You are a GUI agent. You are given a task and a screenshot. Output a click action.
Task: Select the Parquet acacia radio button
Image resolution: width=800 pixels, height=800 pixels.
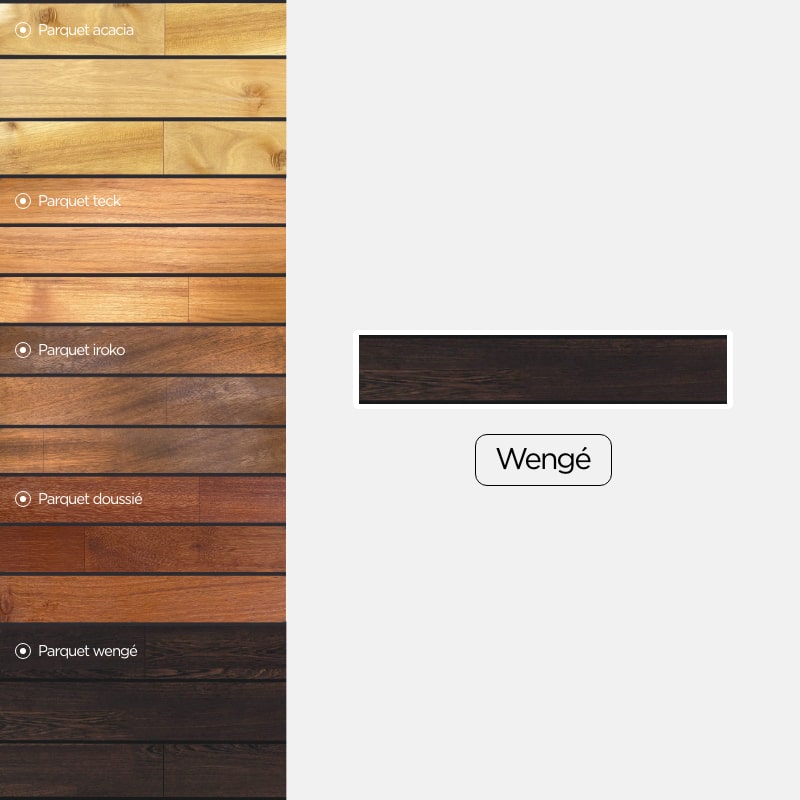point(23,30)
